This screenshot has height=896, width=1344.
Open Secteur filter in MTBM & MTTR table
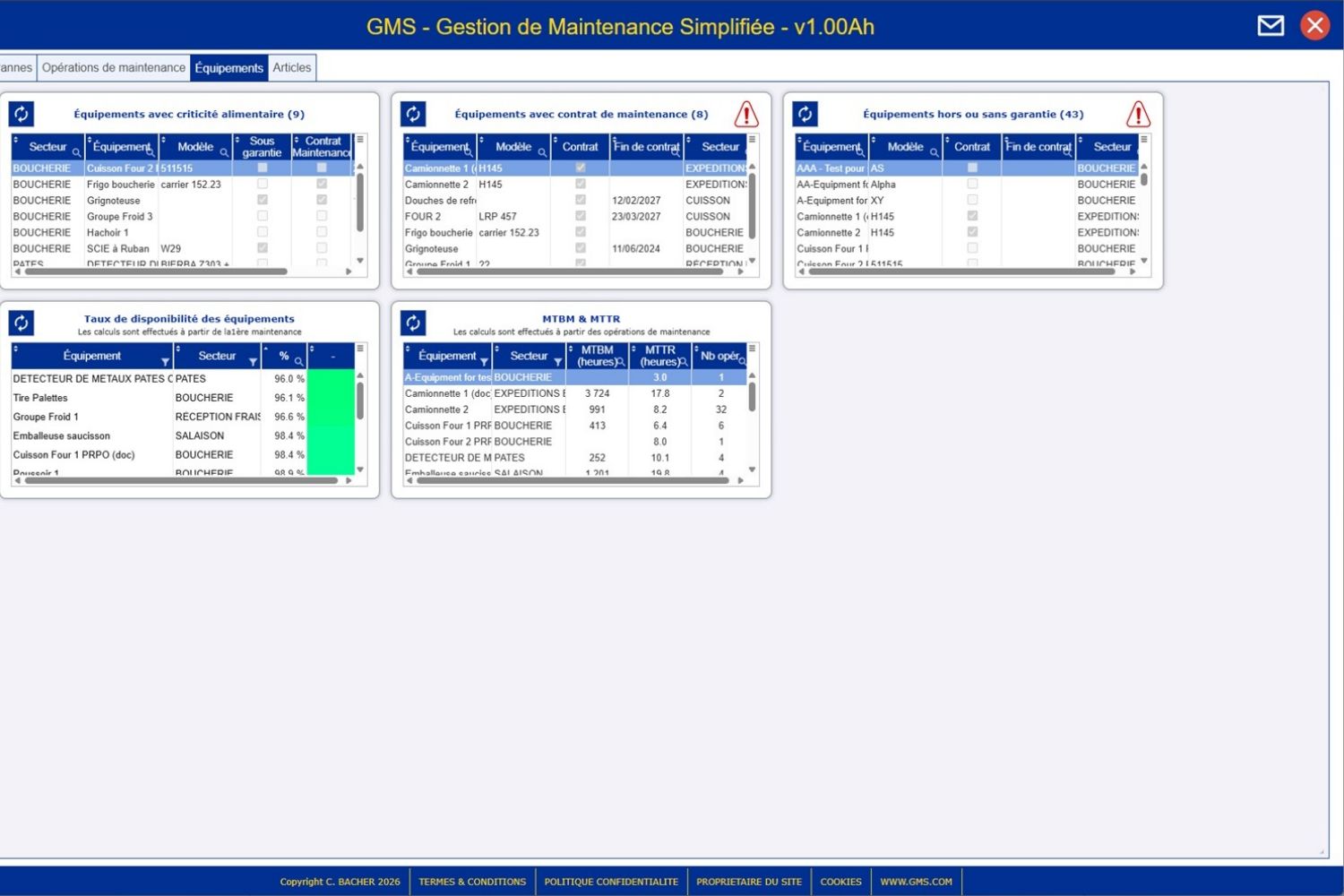click(557, 362)
